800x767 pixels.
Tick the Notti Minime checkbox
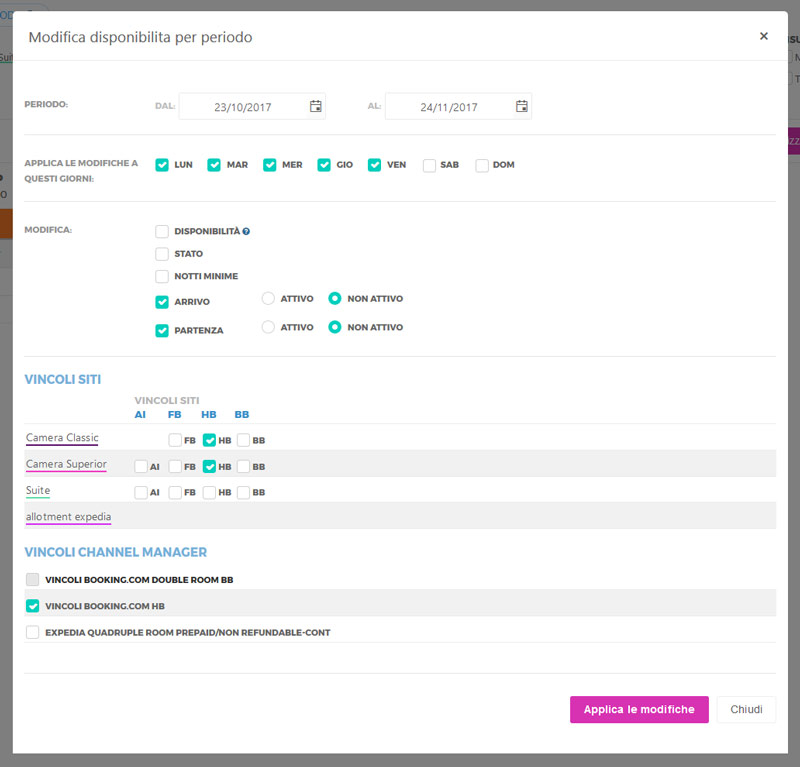pos(162,276)
